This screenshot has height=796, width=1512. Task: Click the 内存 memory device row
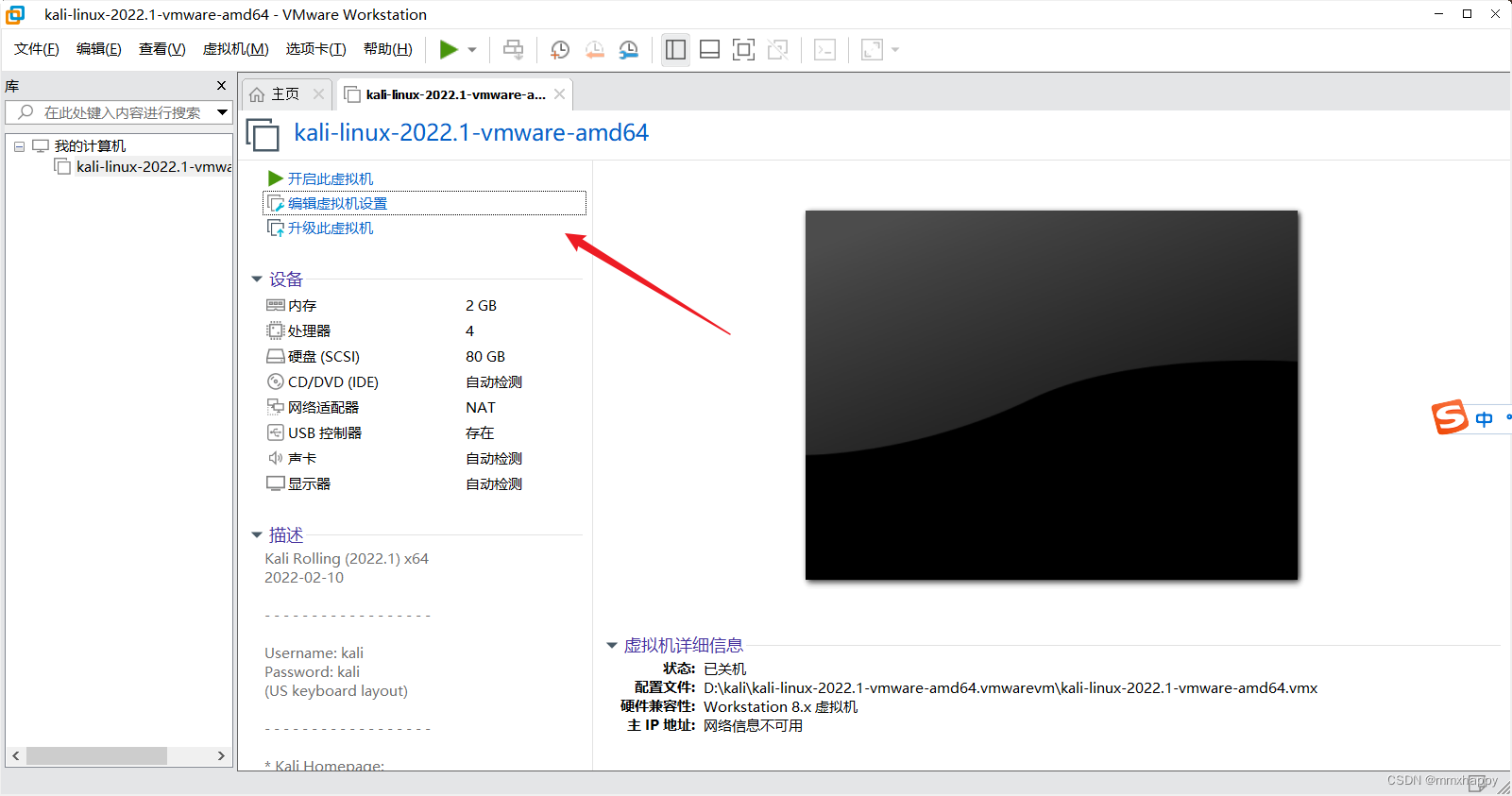(x=423, y=306)
